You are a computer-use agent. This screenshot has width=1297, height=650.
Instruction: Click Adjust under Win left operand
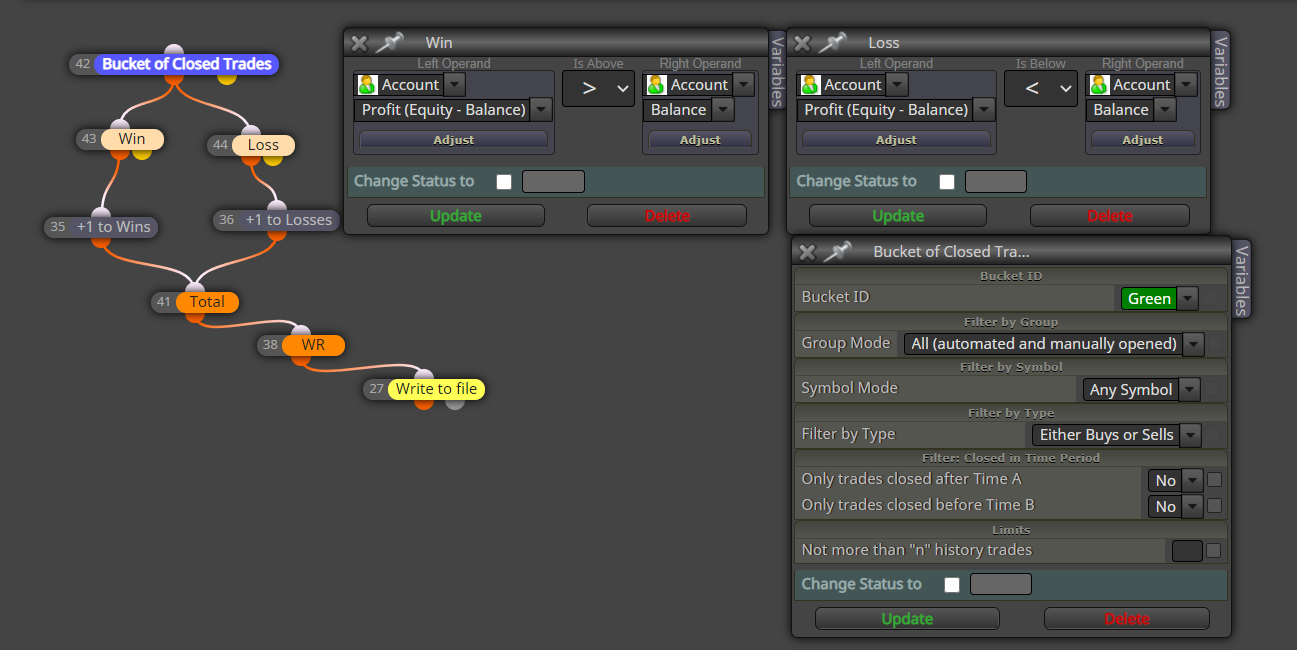(454, 140)
